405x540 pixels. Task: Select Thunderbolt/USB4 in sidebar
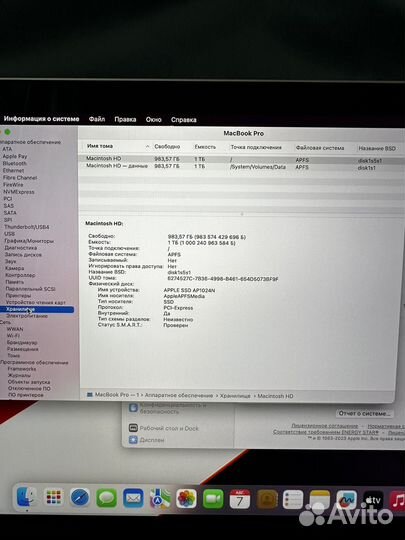[27, 227]
